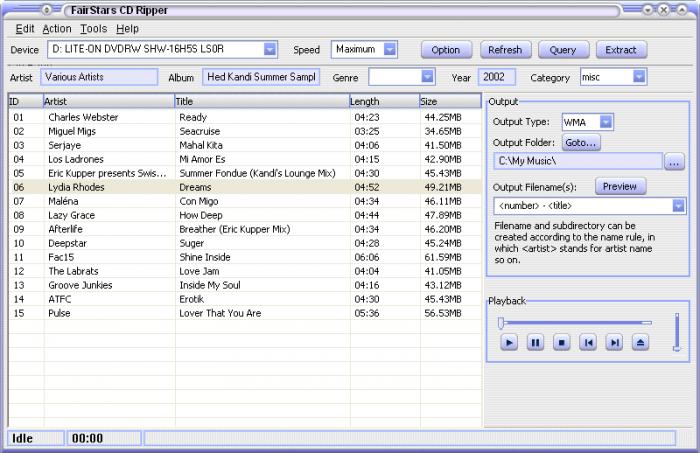Open the Device drive dropdown
The width and height of the screenshot is (700, 453).
coord(270,49)
